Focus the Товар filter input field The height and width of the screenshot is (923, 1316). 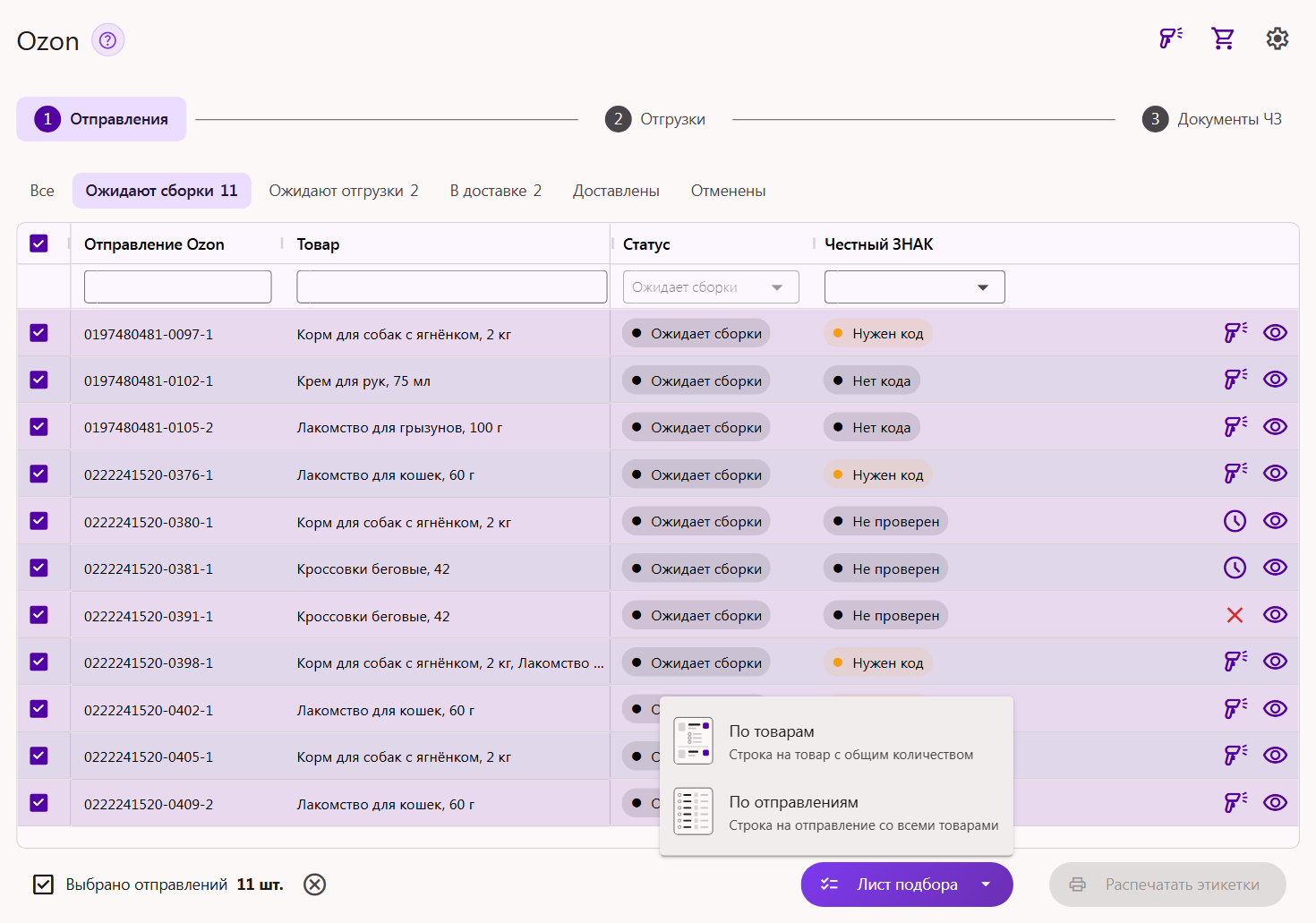[x=452, y=287]
